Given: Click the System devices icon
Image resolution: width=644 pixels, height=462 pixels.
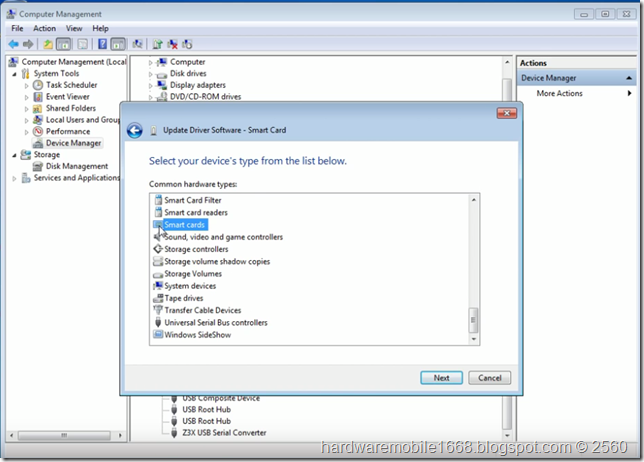Looking at the screenshot, I should point(158,286).
